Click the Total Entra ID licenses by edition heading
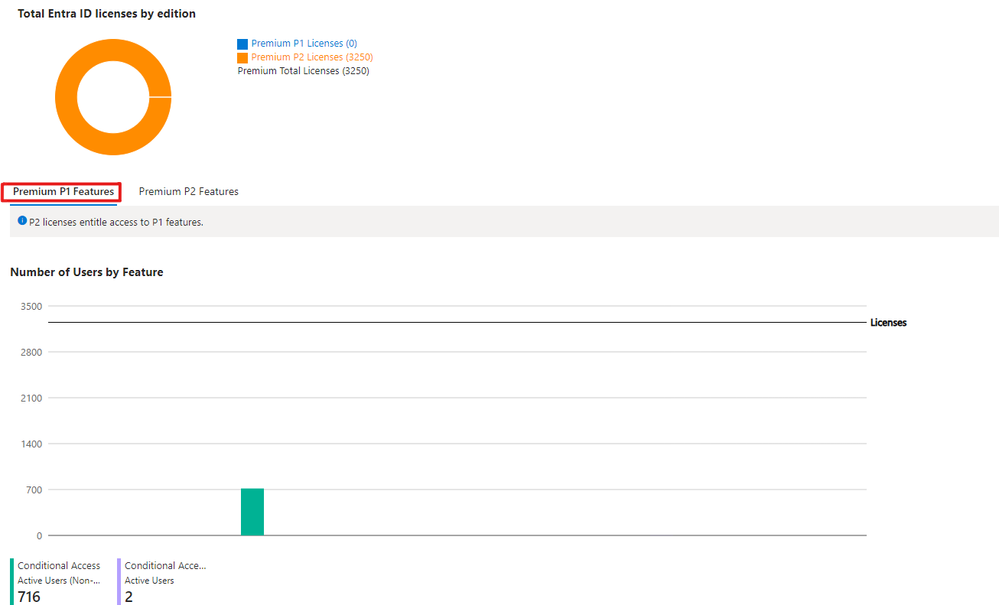This screenshot has height=605, width=999. coord(106,13)
